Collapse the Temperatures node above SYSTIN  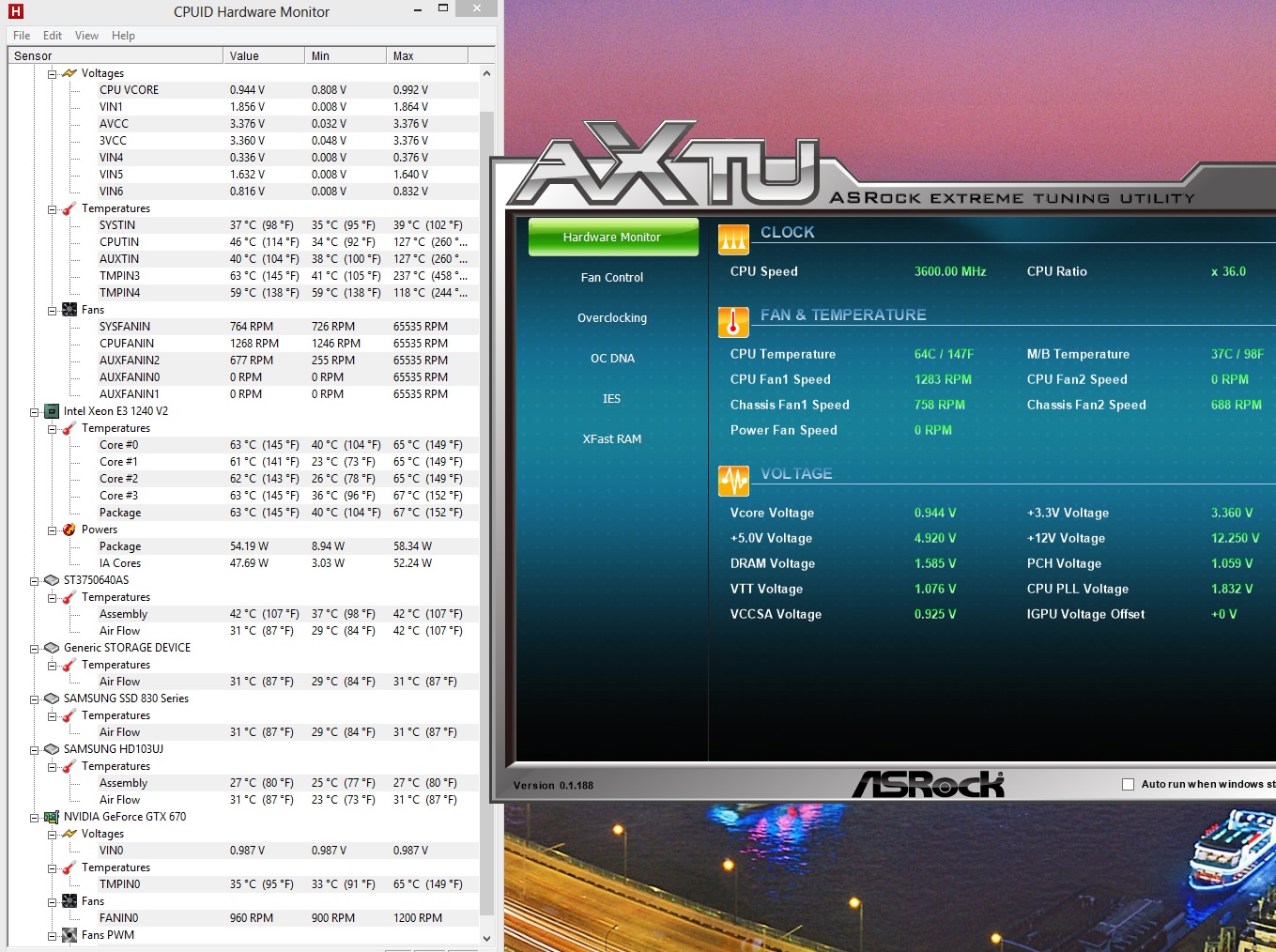tap(53, 208)
